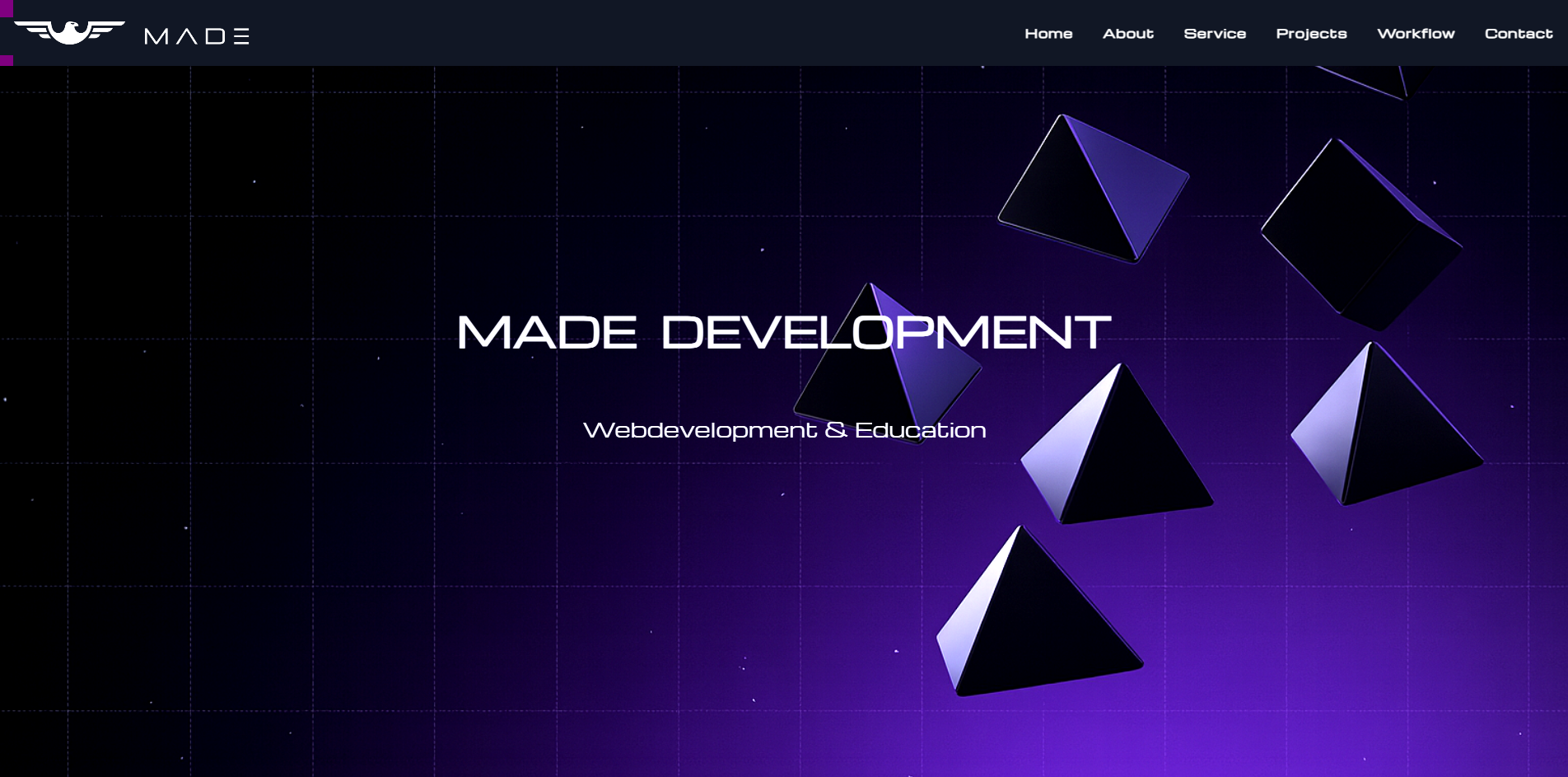Screen dimensions: 1568x777
Task: Open the About section
Action: [1127, 34]
